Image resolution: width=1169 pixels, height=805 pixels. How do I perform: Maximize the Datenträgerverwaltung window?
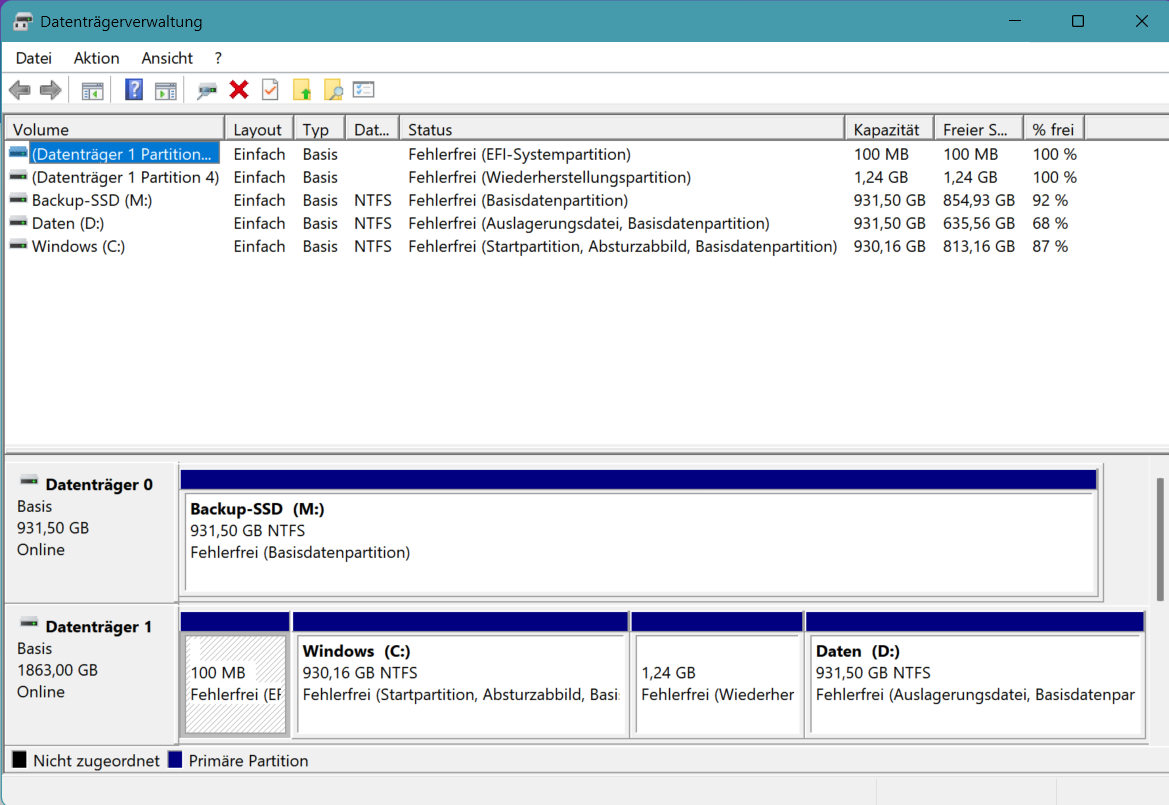pyautogui.click(x=1077, y=21)
